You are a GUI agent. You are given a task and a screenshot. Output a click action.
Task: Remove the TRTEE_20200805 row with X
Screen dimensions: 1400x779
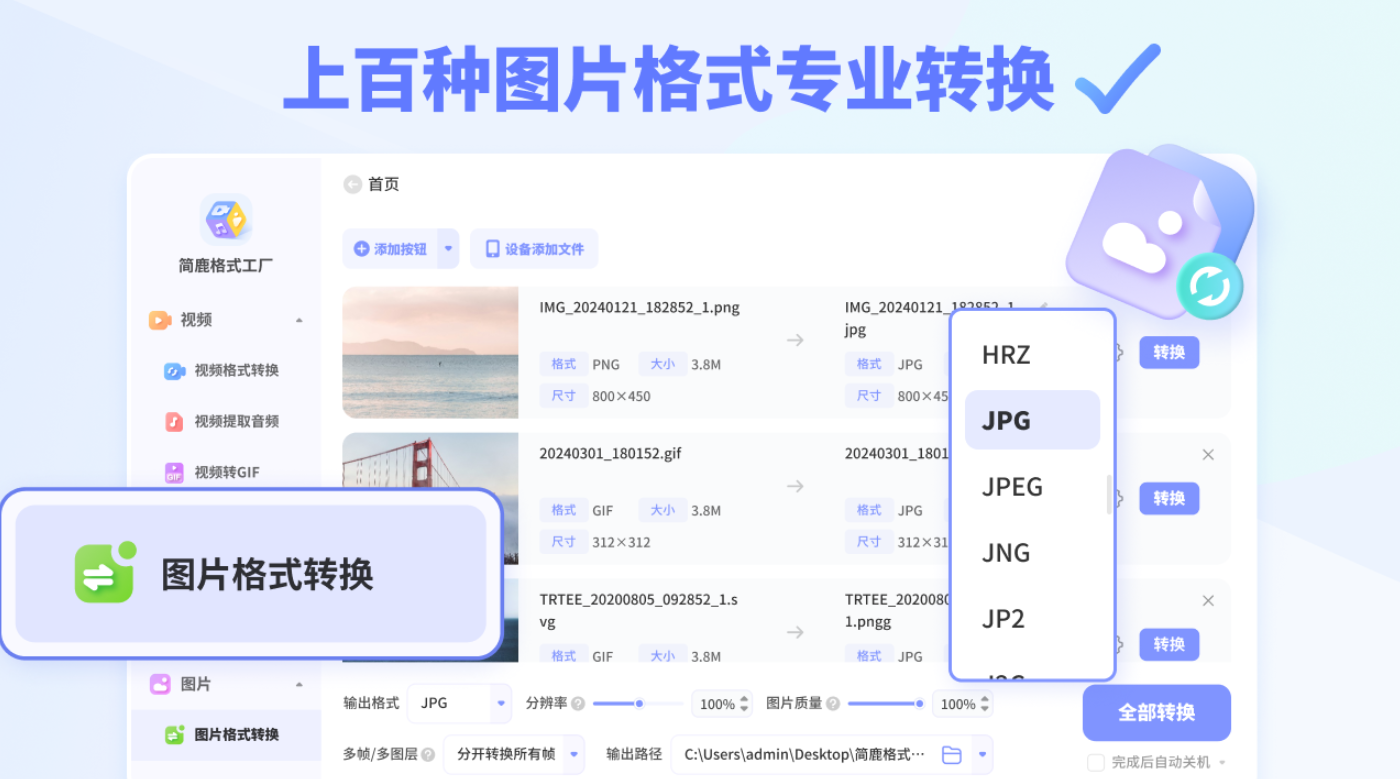[1208, 601]
